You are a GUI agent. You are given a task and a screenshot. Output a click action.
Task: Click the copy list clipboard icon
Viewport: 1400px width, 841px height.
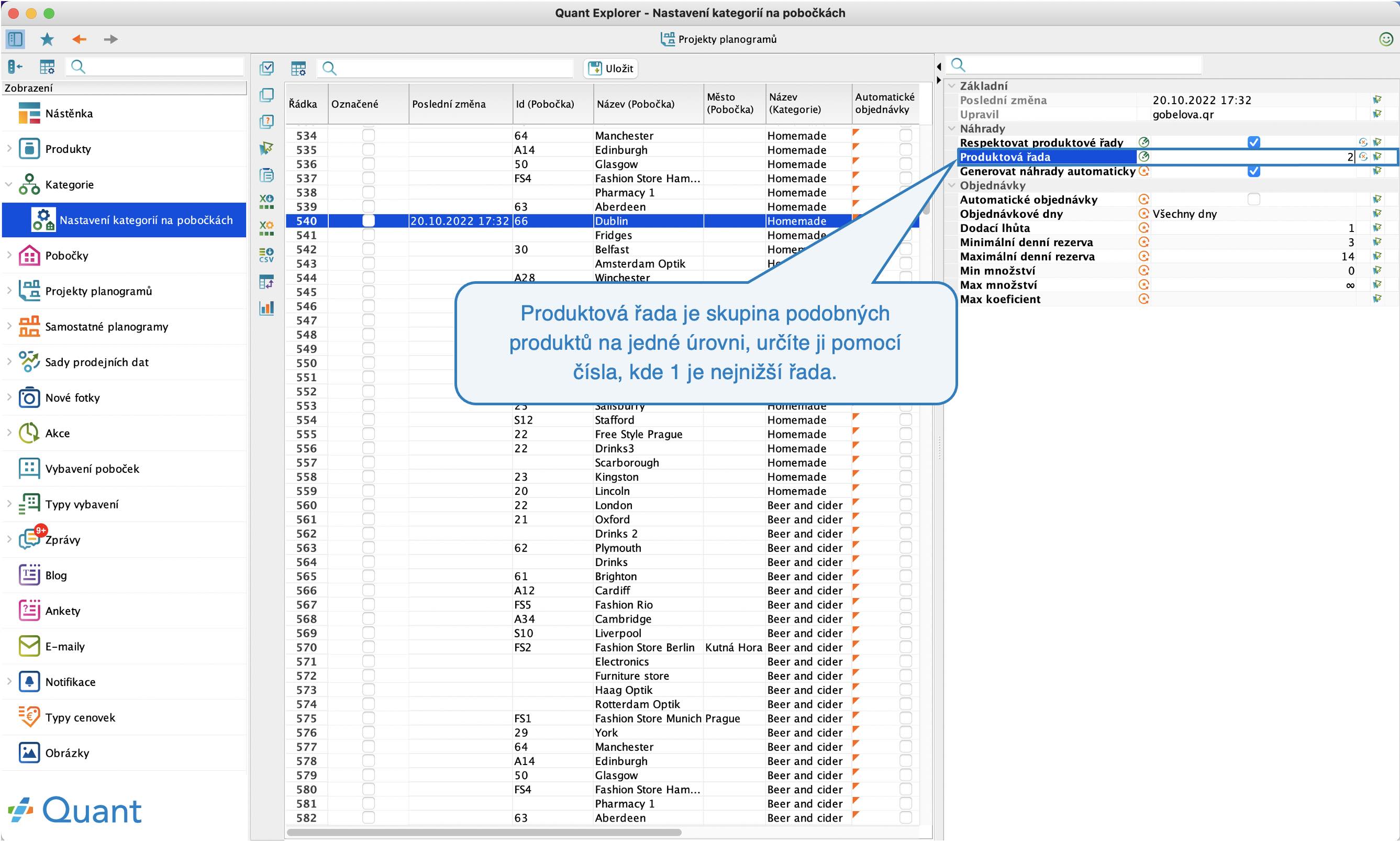266,174
